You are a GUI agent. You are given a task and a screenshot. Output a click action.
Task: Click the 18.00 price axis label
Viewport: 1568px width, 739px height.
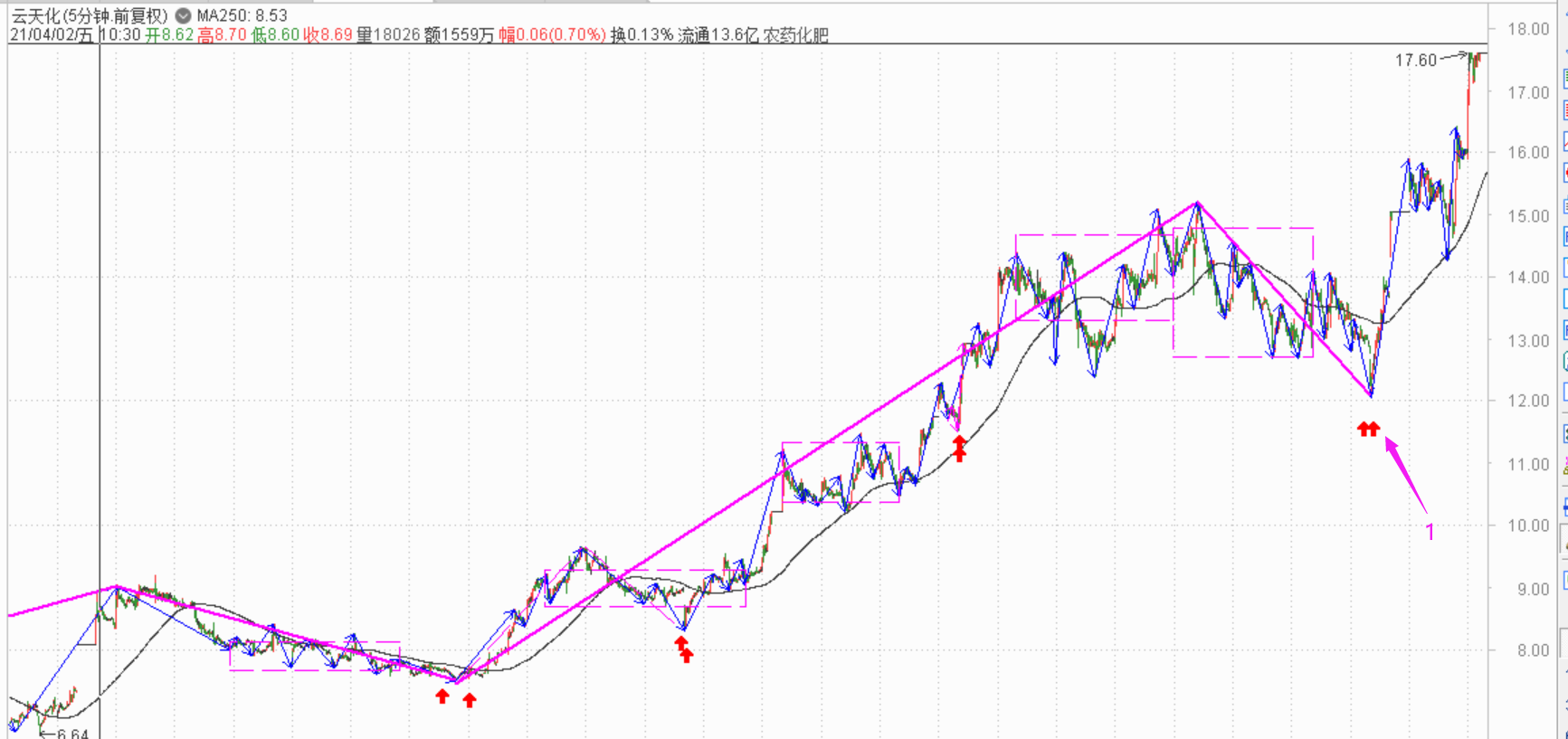pos(1528,29)
